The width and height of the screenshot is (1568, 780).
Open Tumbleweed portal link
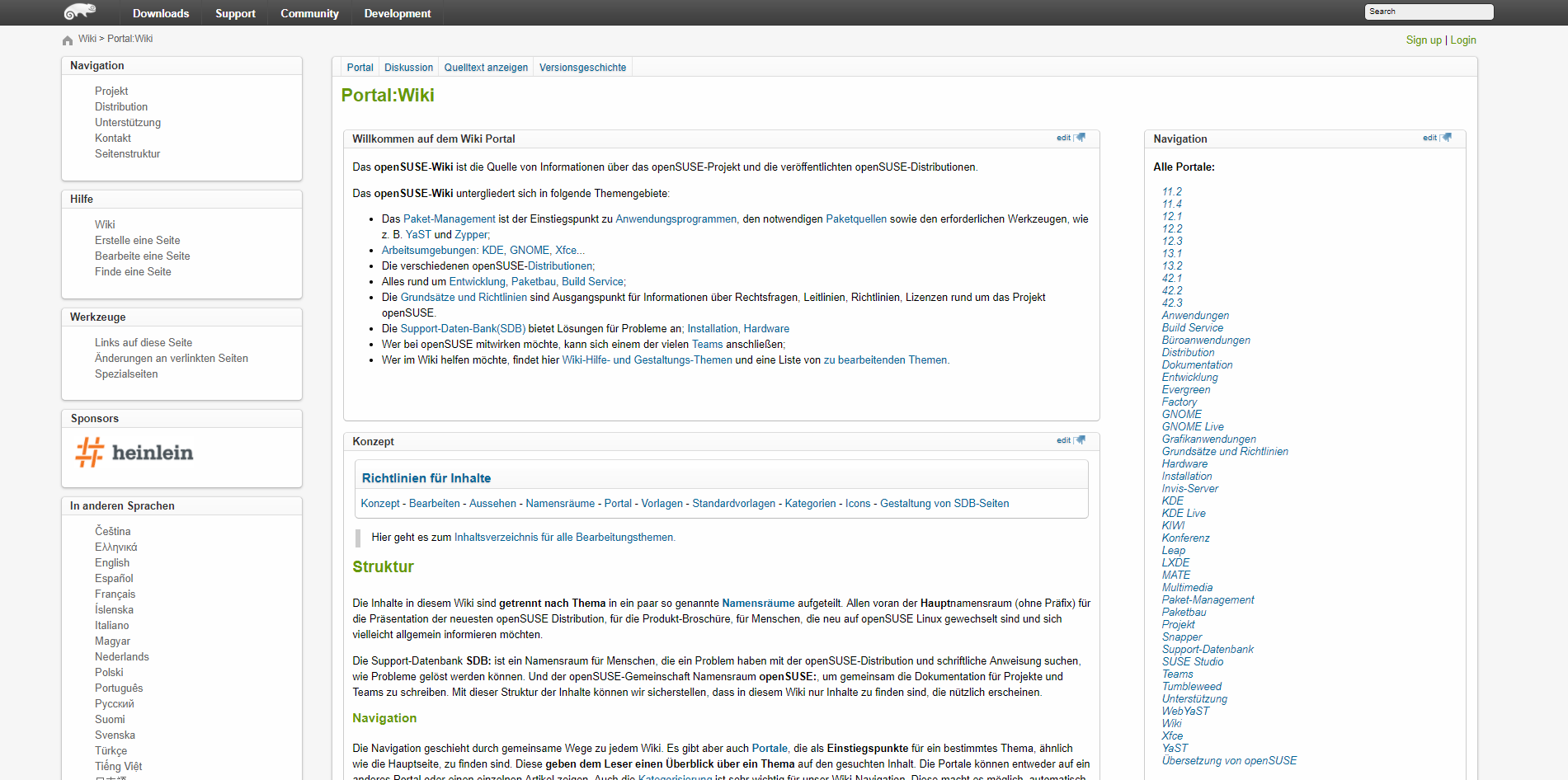click(1192, 687)
